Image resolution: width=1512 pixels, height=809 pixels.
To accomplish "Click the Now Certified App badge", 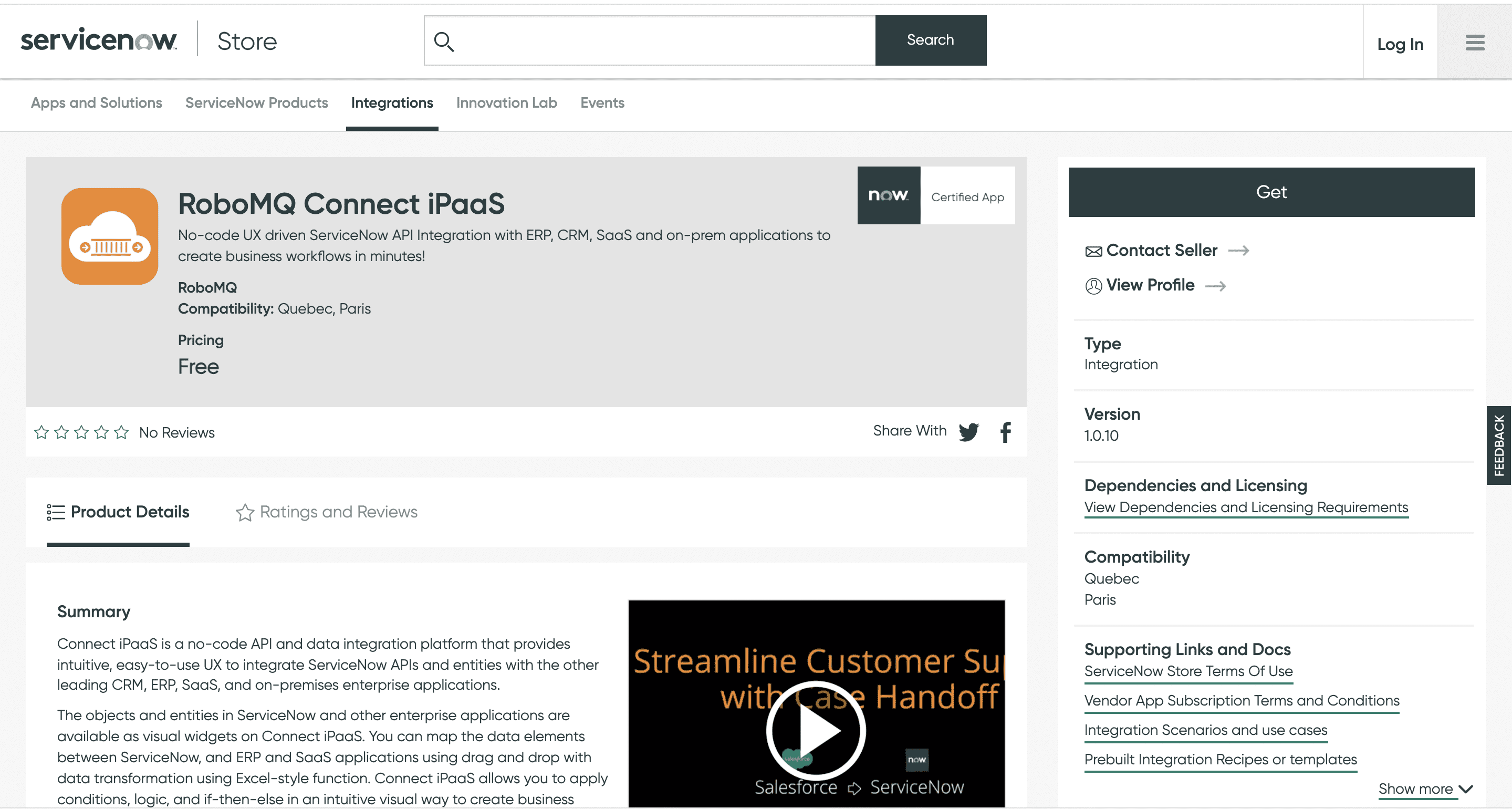I will (935, 195).
